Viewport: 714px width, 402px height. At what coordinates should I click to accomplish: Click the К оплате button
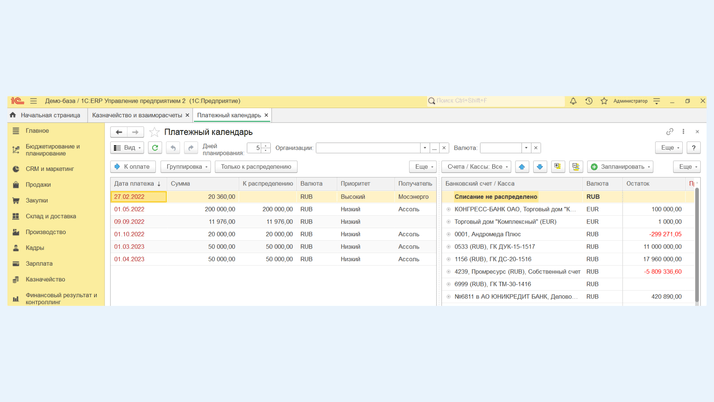pyautogui.click(x=133, y=167)
